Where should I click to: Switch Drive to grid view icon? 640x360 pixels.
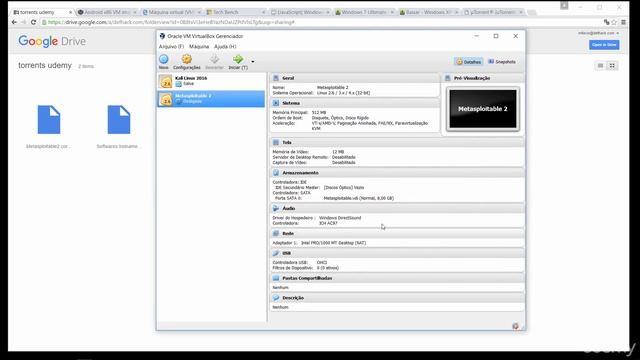tap(612, 66)
